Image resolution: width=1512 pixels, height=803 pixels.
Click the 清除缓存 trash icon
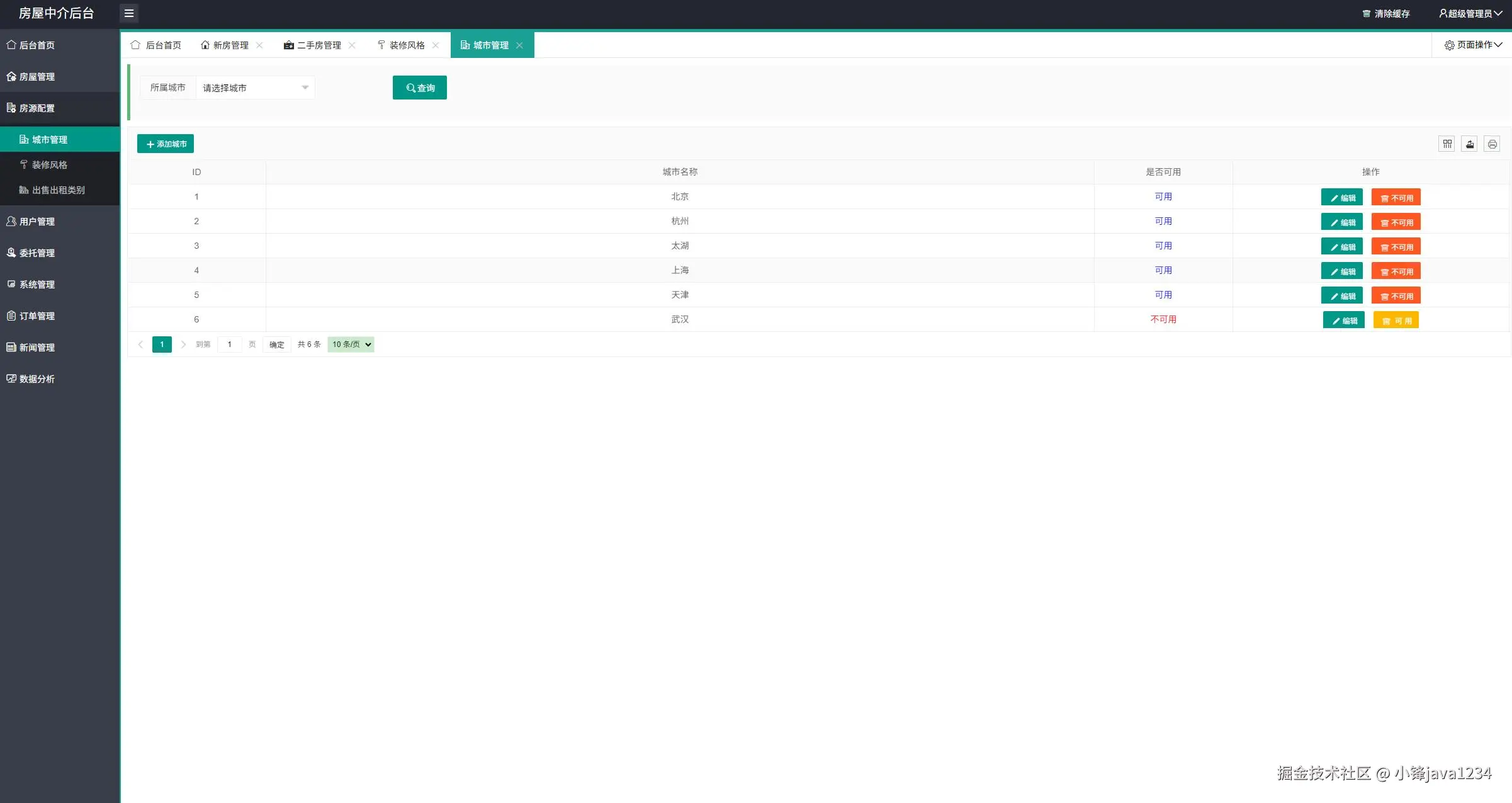(x=1367, y=13)
